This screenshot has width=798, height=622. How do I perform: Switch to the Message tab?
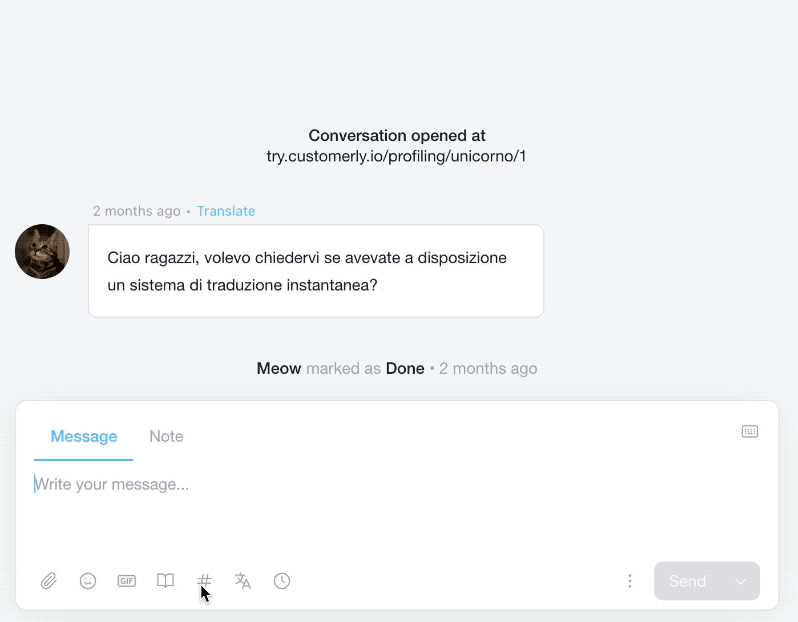[84, 436]
